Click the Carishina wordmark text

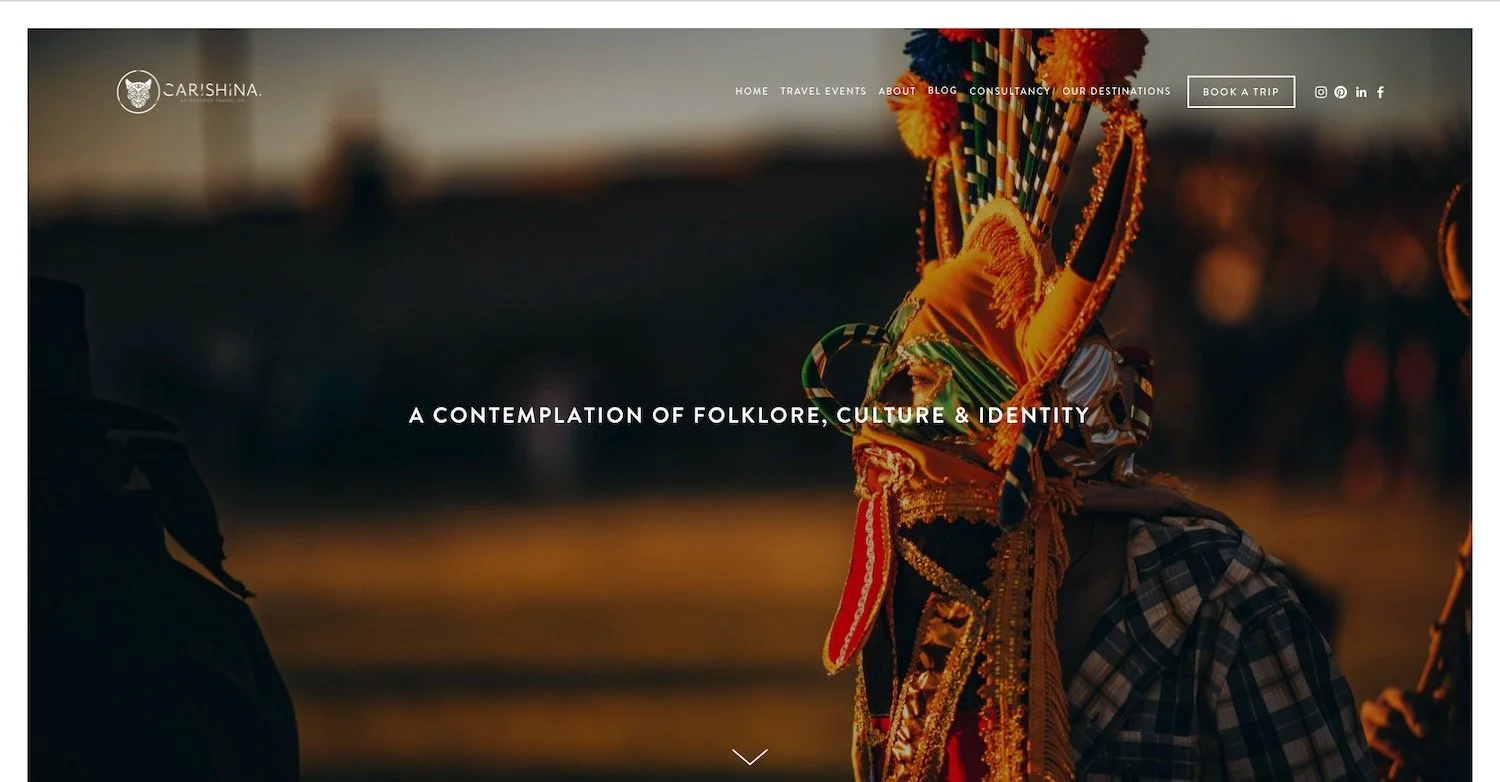213,90
